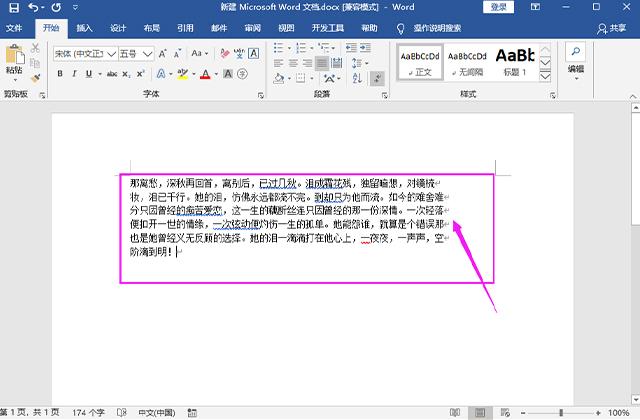Click the Numbering list icon
The width and height of the screenshot is (640, 420).
[x=302, y=48]
